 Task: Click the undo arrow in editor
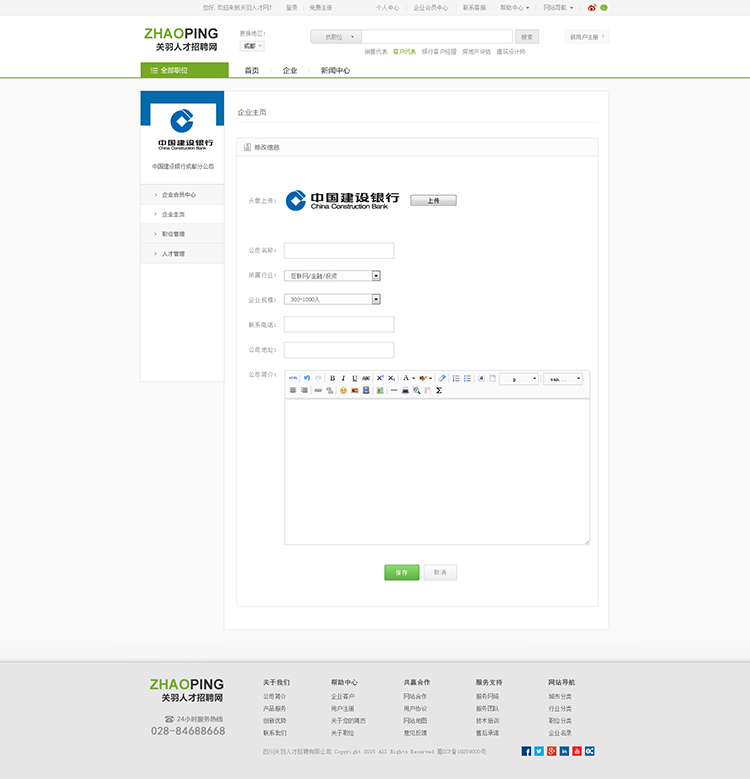pyautogui.click(x=306, y=378)
